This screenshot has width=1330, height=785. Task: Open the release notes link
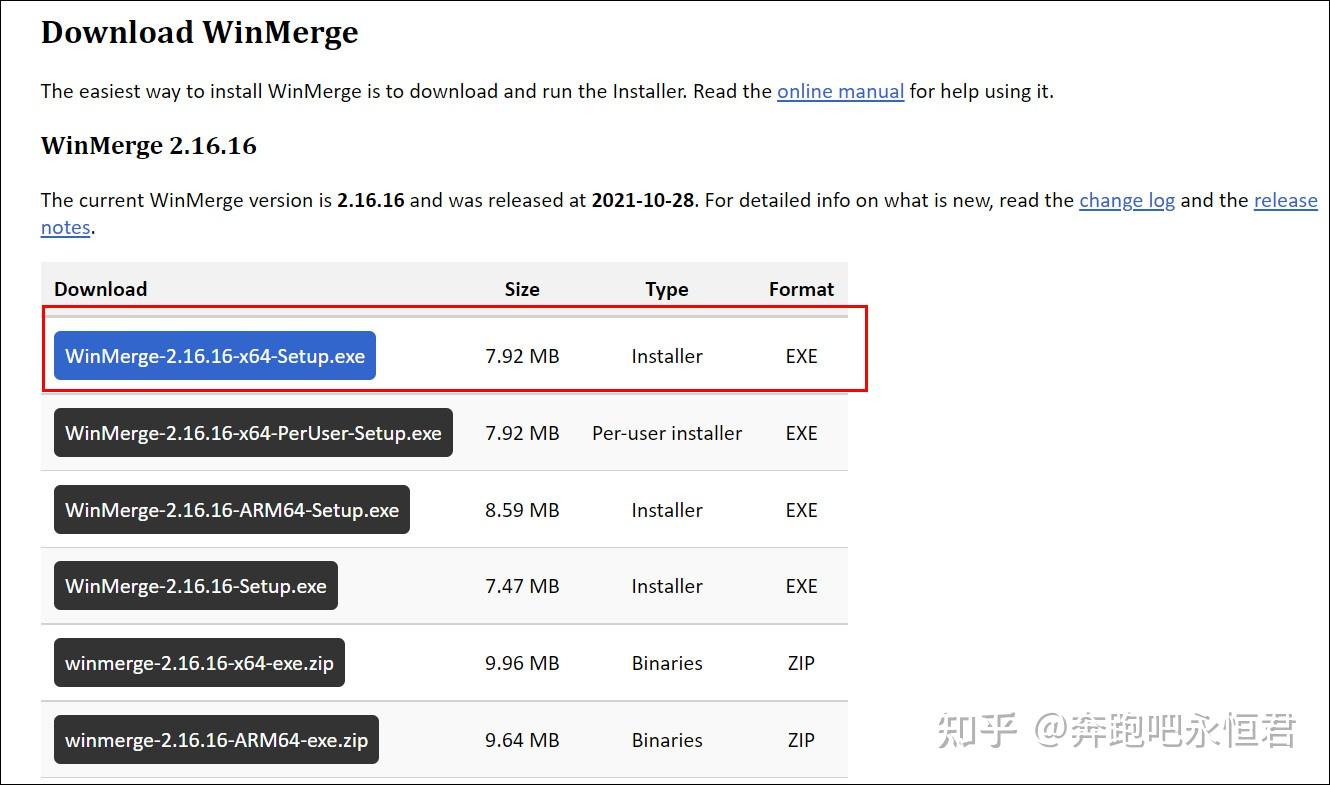(x=1285, y=200)
